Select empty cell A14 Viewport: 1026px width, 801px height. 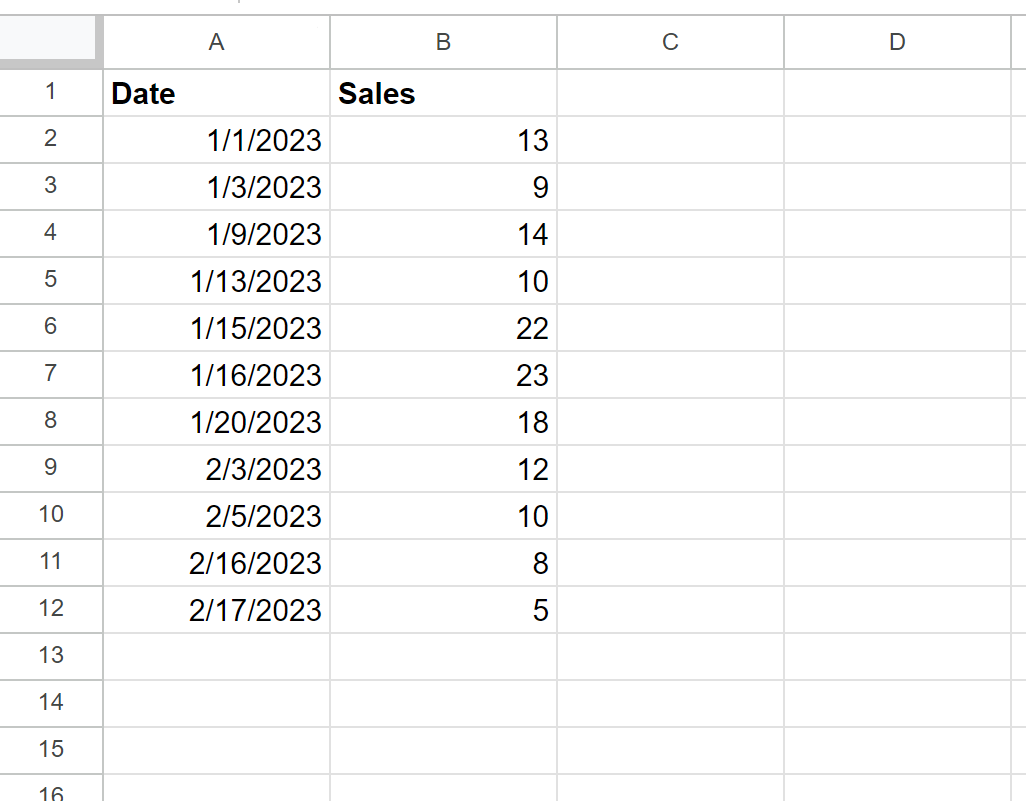217,703
